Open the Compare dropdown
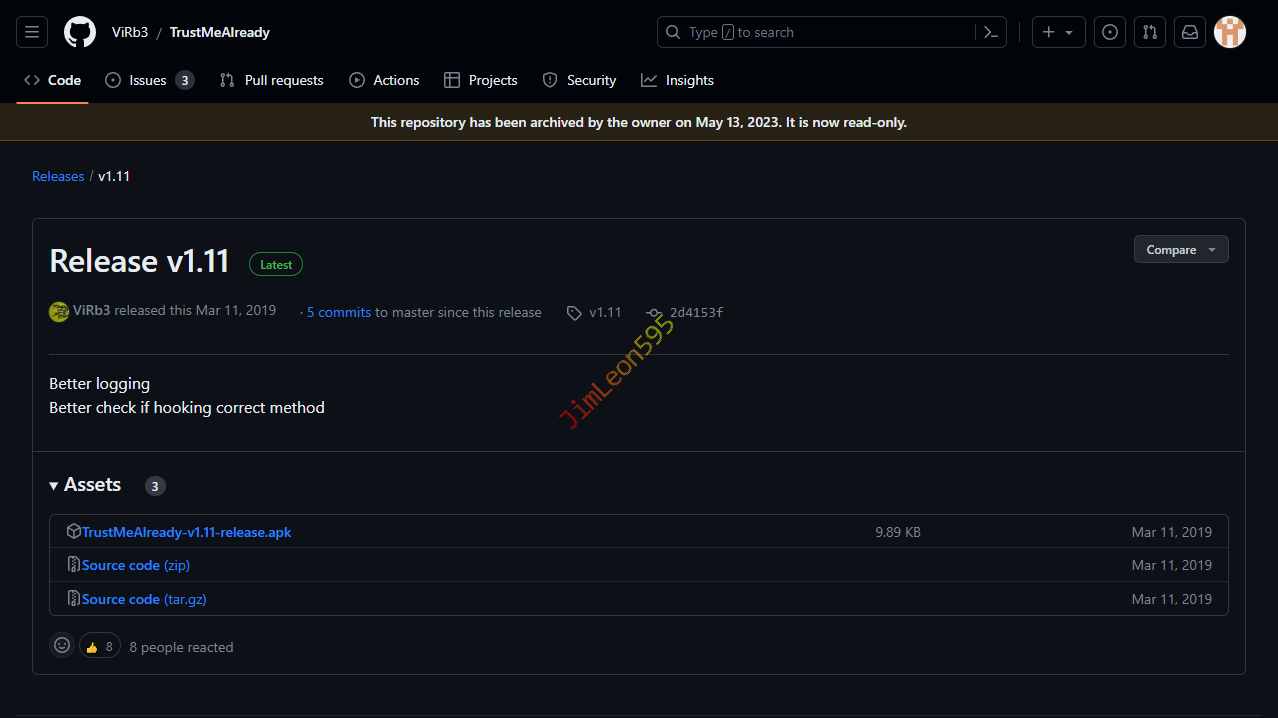 pyautogui.click(x=1180, y=250)
